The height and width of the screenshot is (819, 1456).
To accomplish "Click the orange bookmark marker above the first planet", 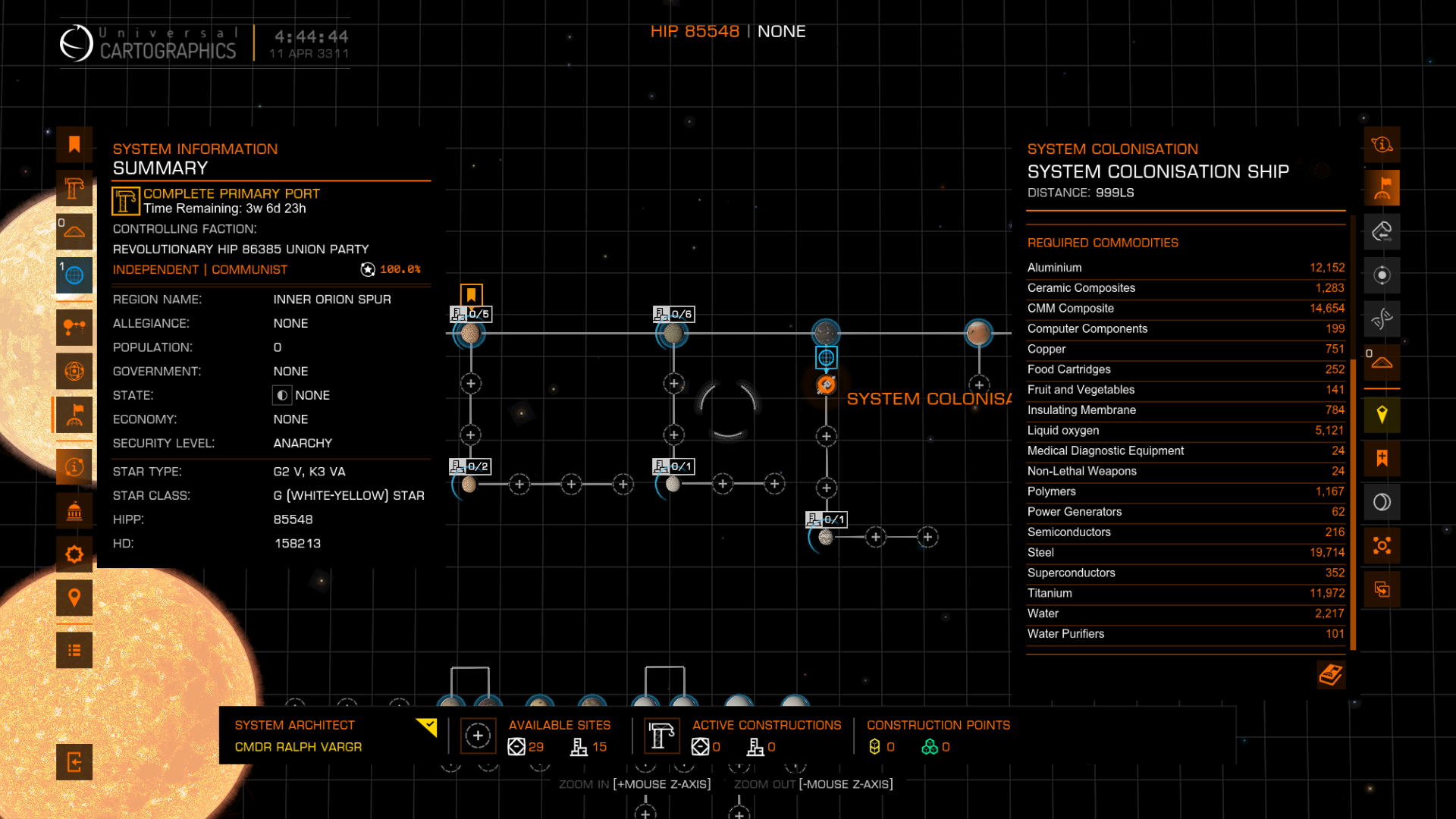I will click(471, 295).
